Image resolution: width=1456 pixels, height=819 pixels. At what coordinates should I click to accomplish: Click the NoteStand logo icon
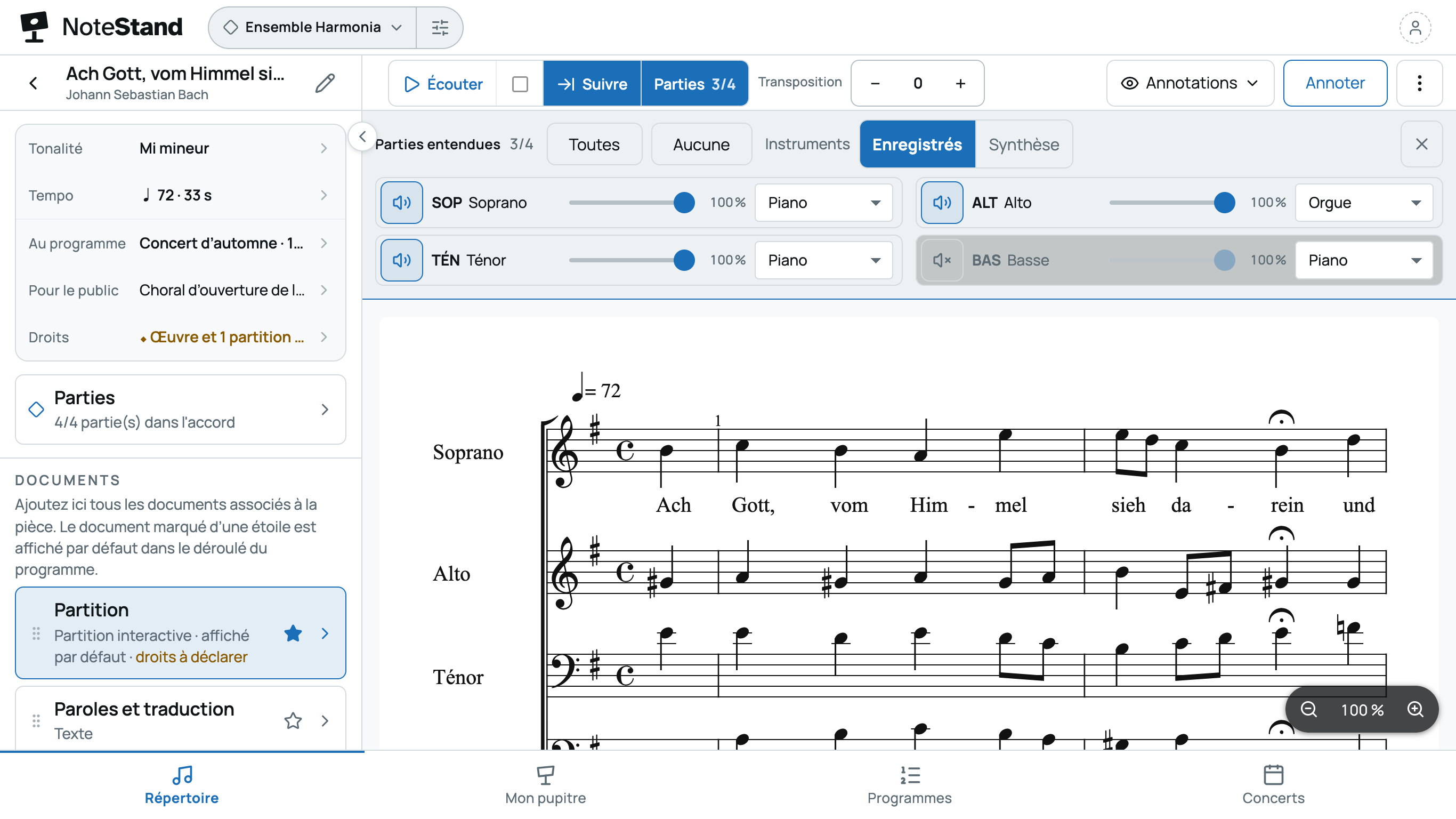34,27
